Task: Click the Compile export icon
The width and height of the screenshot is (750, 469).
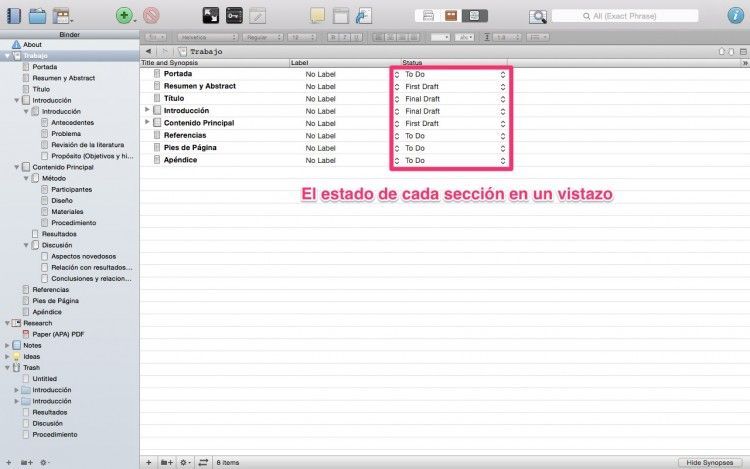Action: pos(364,16)
